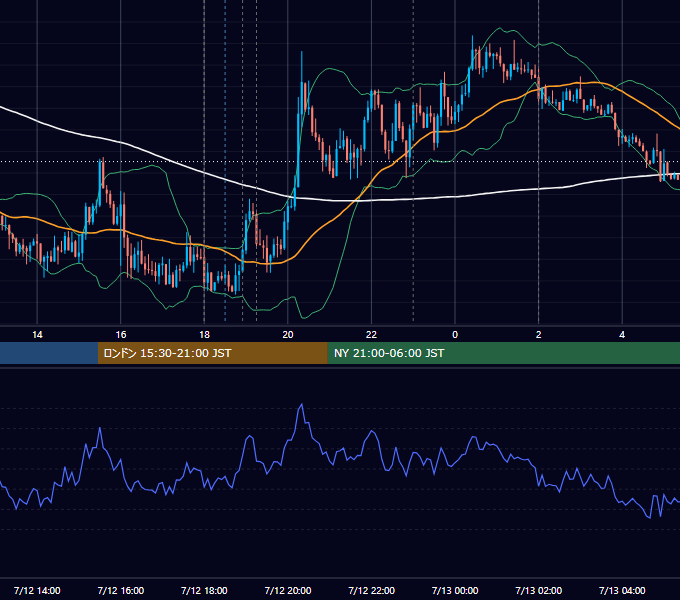Click the 7/12 20:00 date label

coord(288,590)
